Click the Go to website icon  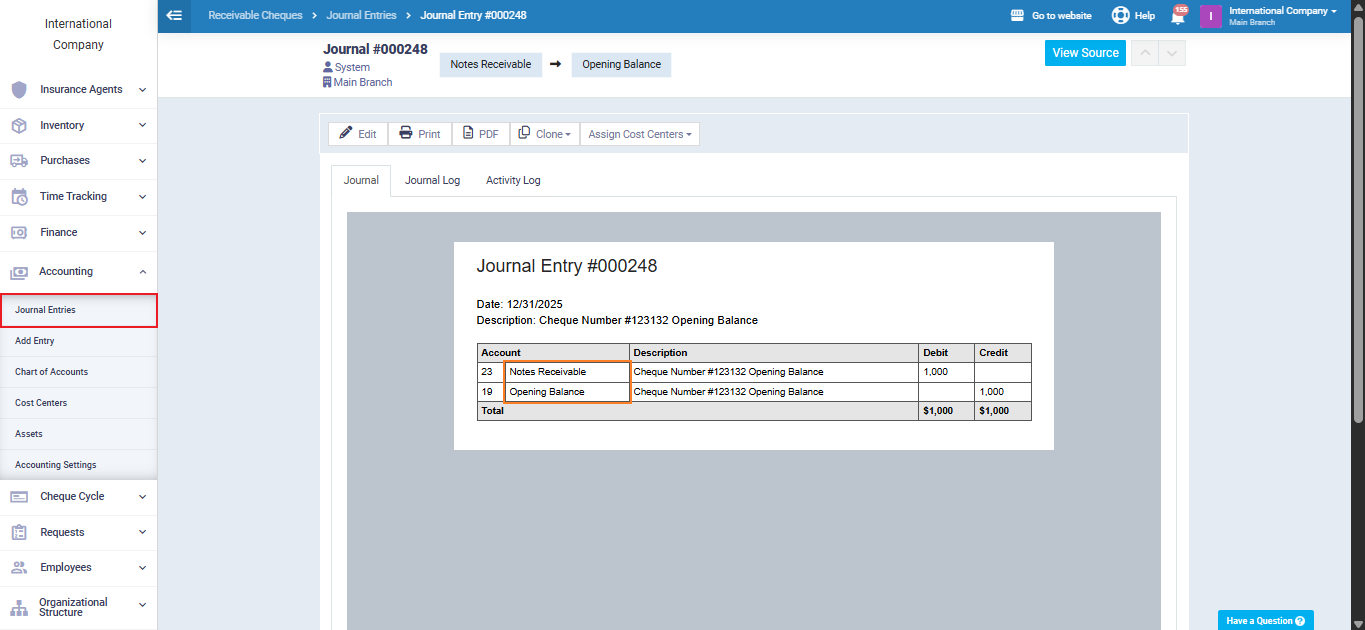coord(1017,16)
